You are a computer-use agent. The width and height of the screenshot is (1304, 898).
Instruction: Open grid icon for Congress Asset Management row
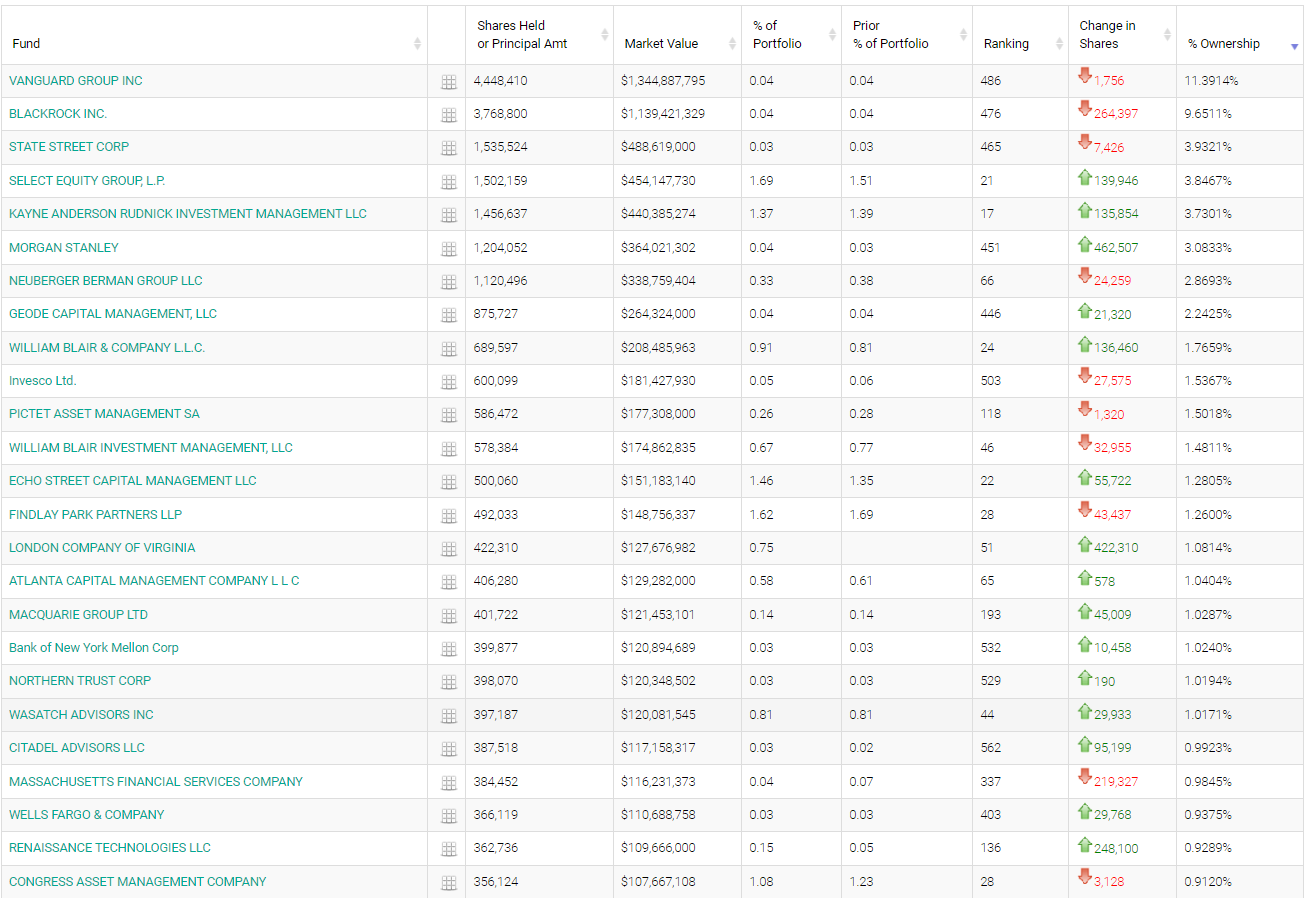(448, 883)
